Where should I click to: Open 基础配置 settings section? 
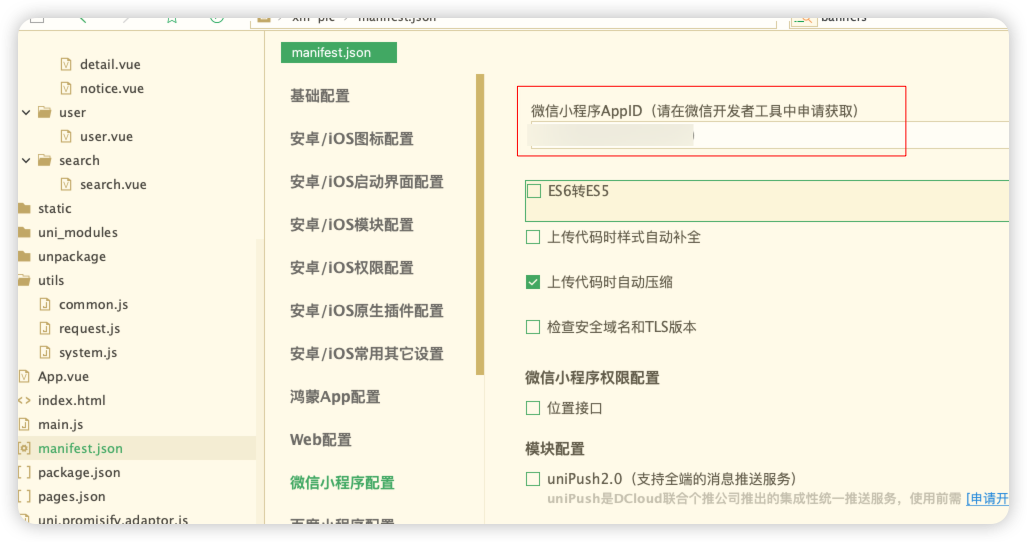pyautogui.click(x=320, y=96)
